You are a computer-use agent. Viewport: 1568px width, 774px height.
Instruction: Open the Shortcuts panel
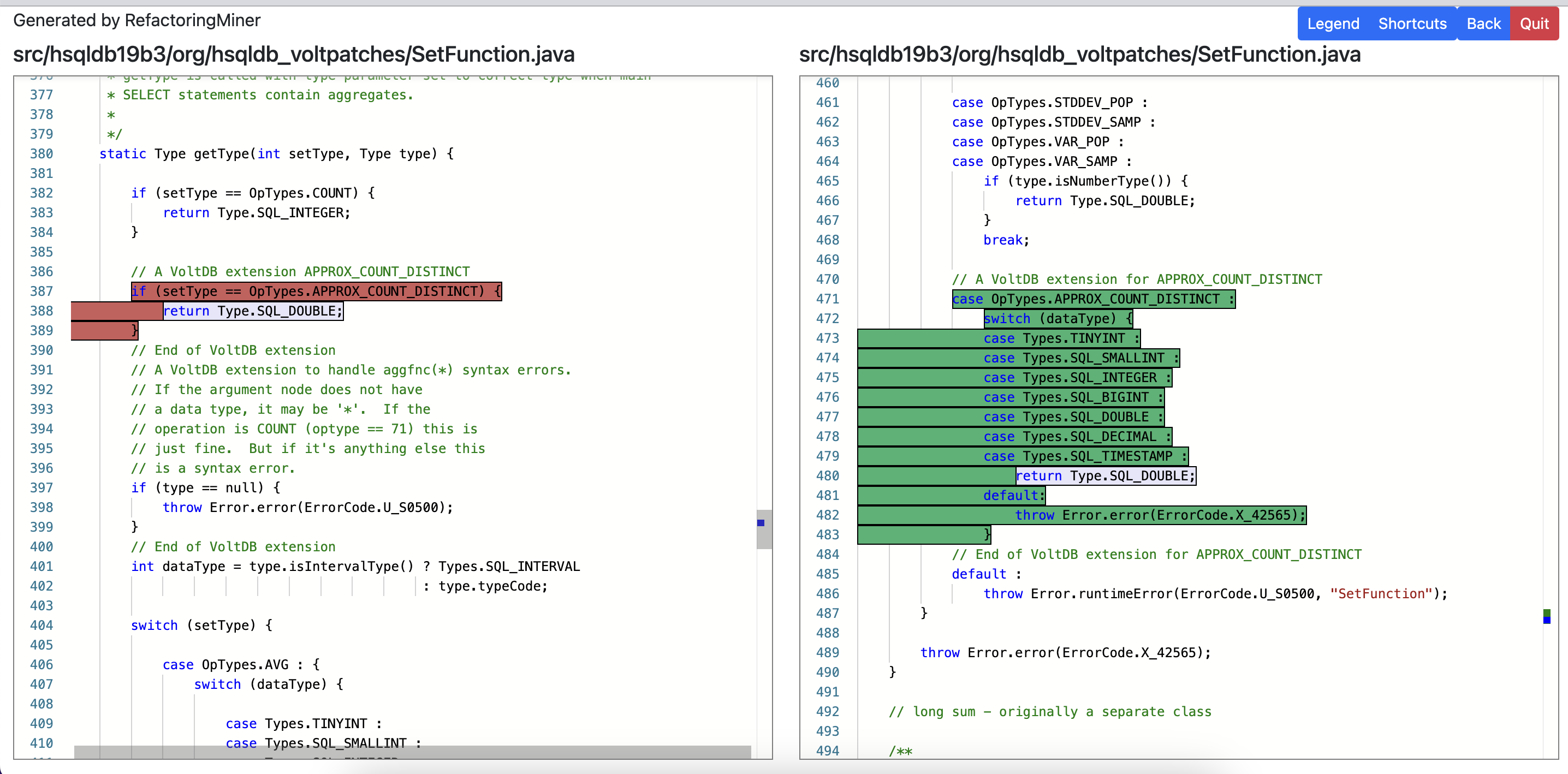pos(1412,23)
